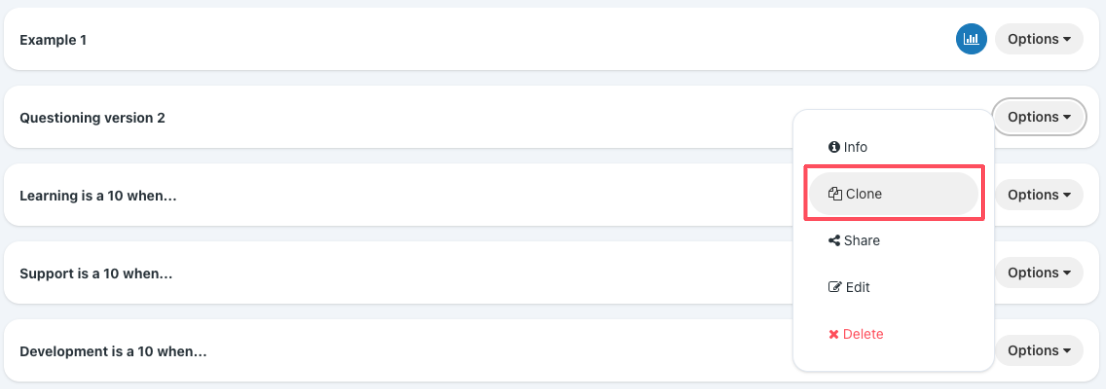Click the Development is a 10 when row
1106x389 pixels.
click(553, 350)
